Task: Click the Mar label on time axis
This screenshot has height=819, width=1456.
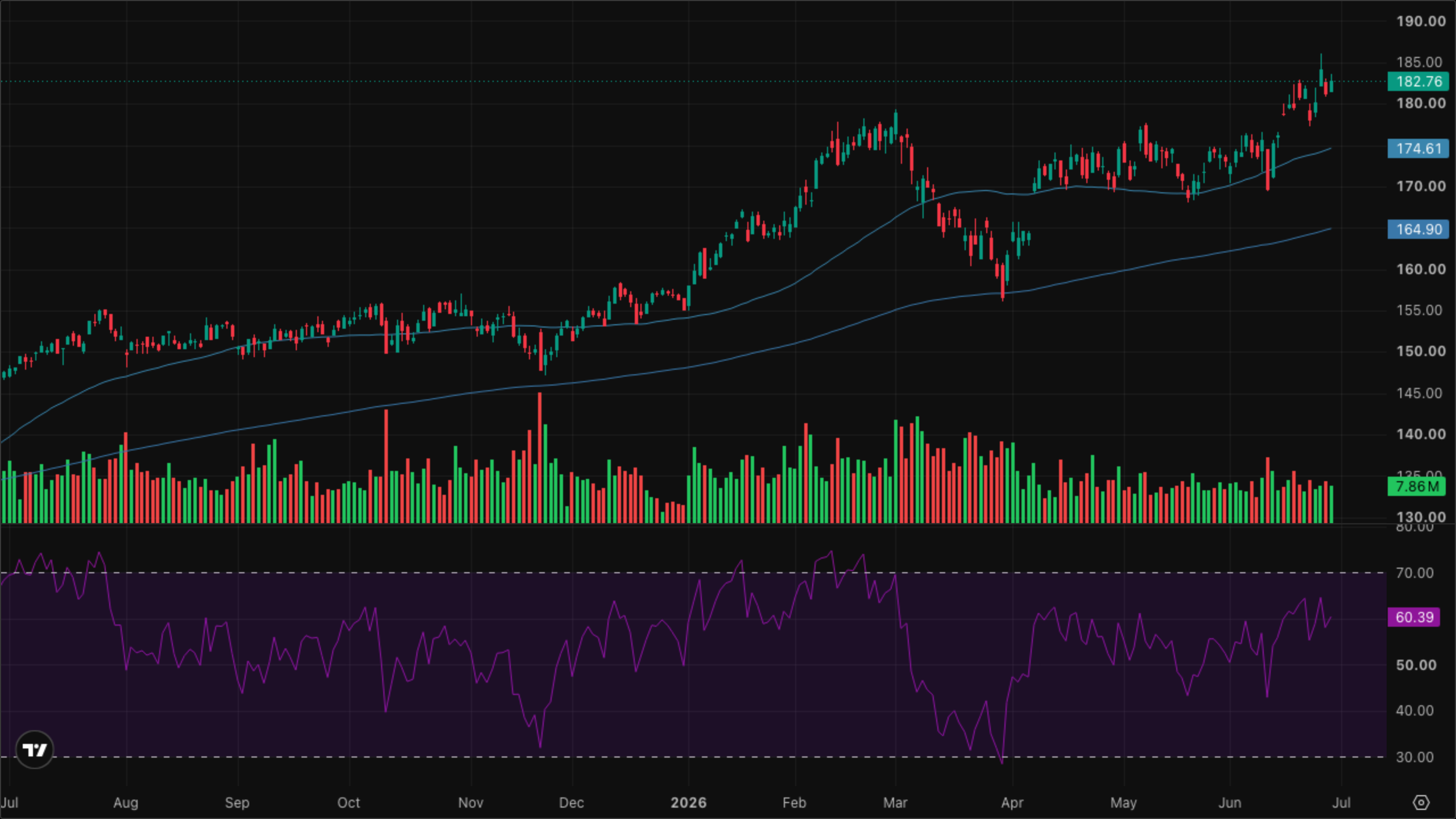Action: (895, 803)
